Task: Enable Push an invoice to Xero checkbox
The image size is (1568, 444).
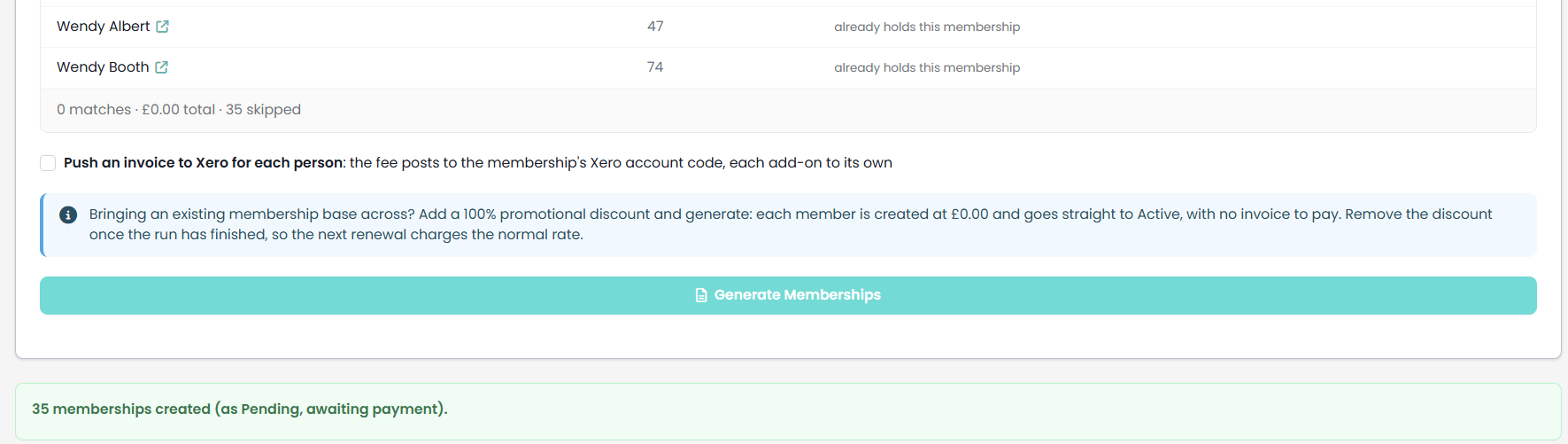Action: point(48,163)
